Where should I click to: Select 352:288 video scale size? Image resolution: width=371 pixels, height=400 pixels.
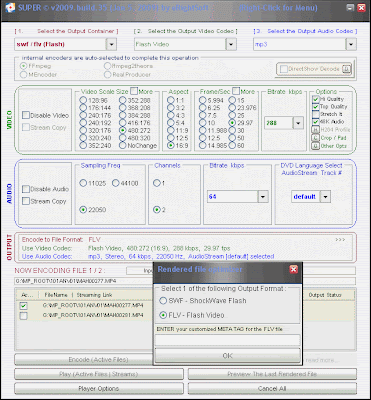click(x=123, y=100)
